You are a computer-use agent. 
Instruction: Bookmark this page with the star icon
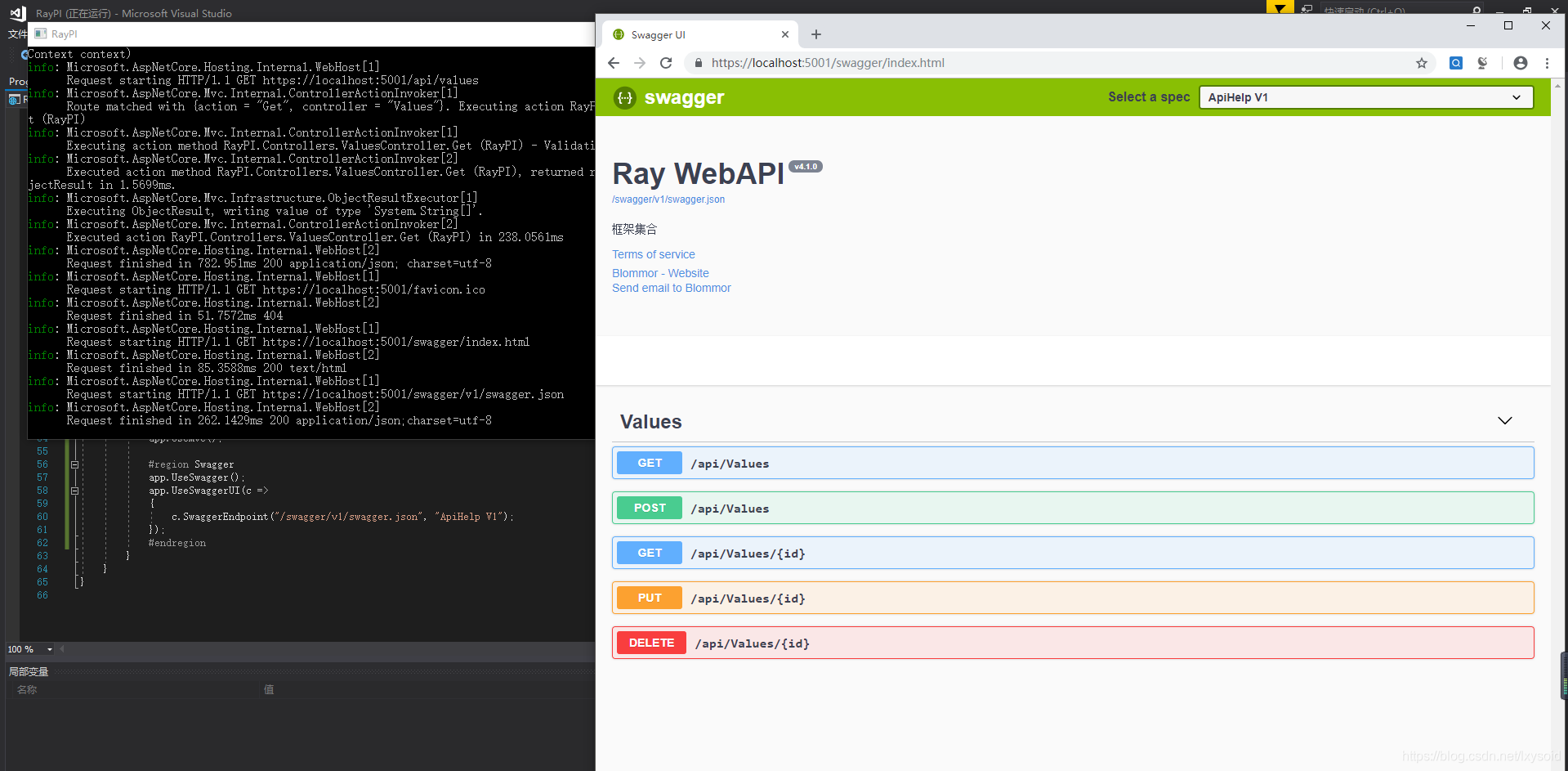tap(1422, 63)
